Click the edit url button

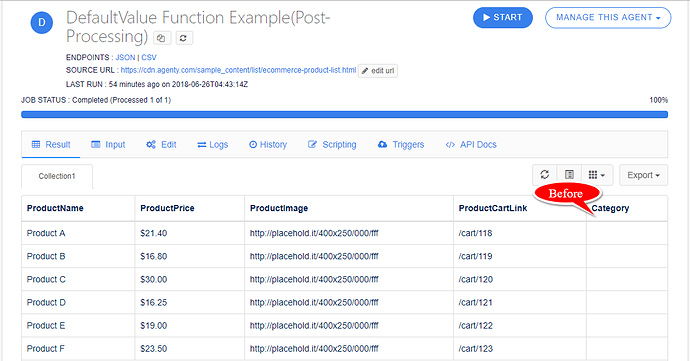pos(378,70)
